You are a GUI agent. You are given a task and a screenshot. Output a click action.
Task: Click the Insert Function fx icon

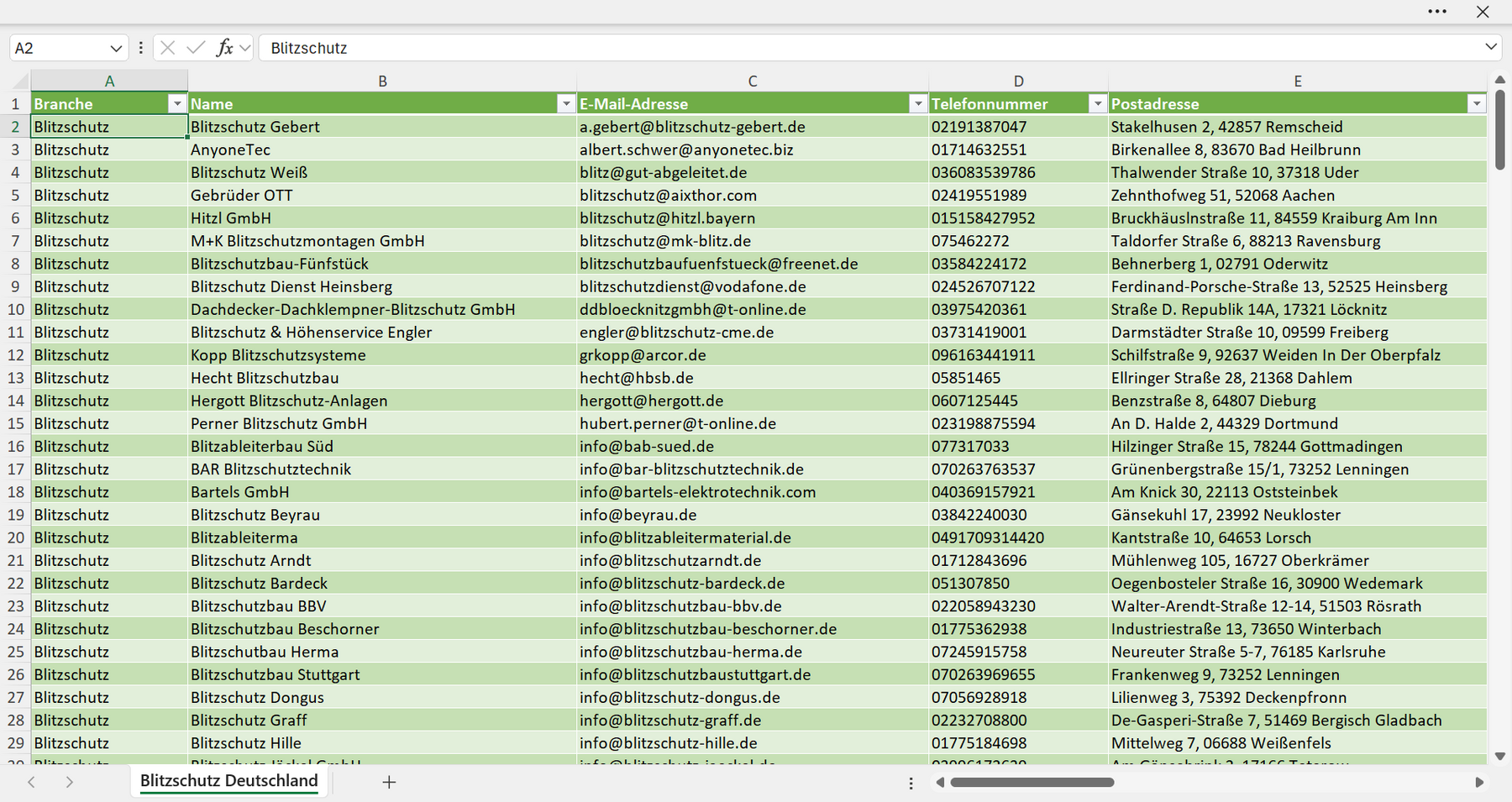click(224, 48)
